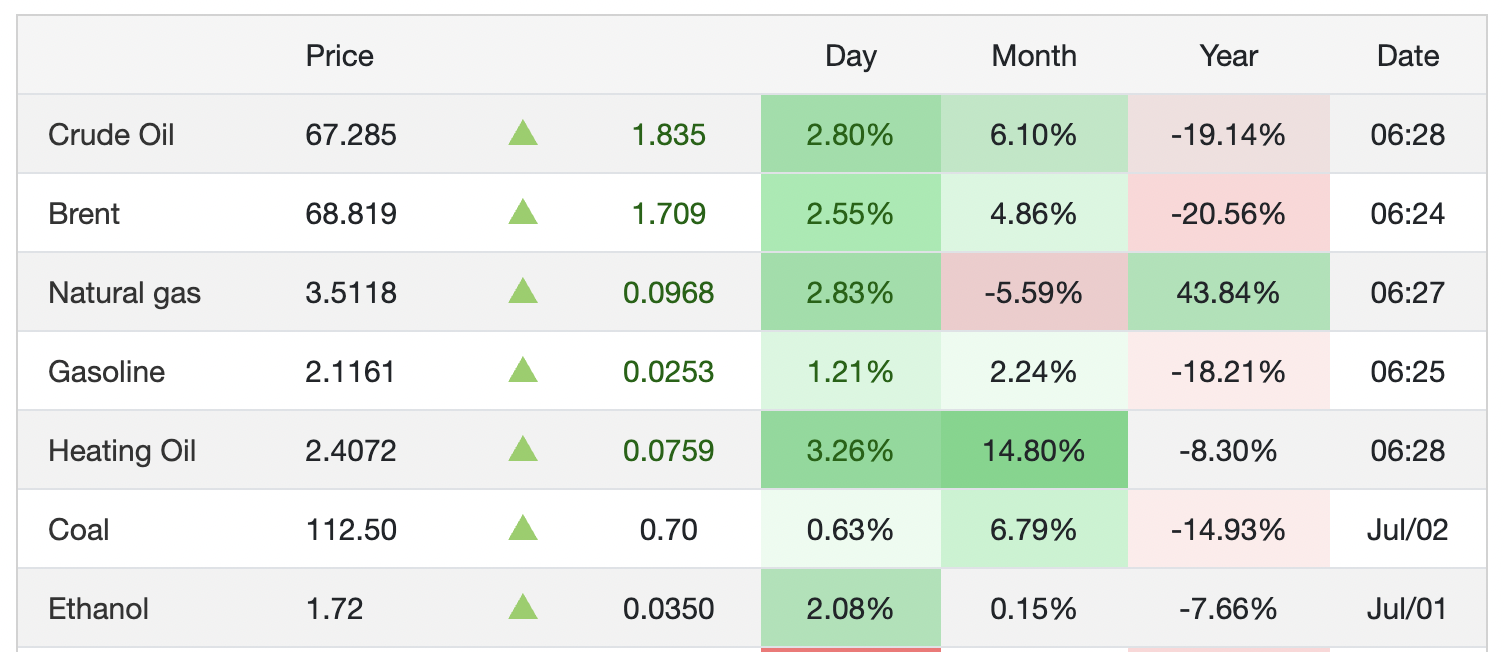Click the green up arrow in Gasoline row
1504x652 pixels.
tap(523, 370)
